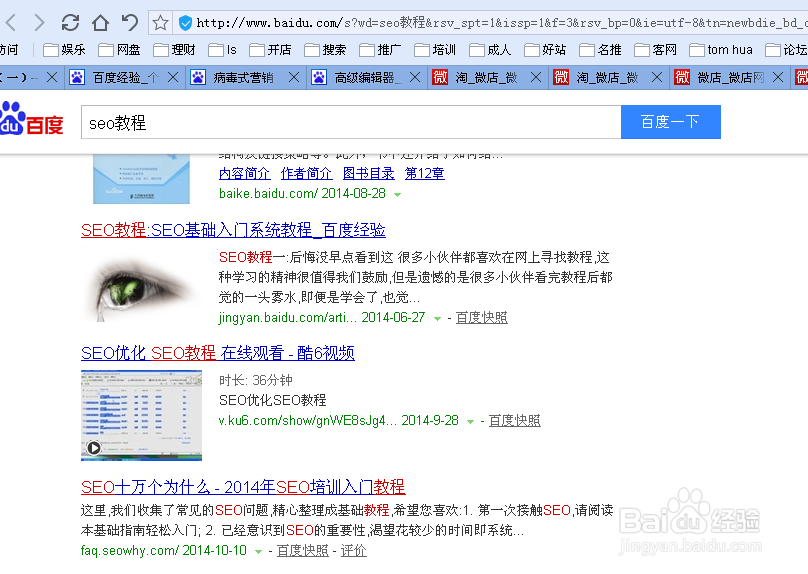Image resolution: width=808 pixels, height=574 pixels.
Task: Close the 高级编辑器 tab
Action: 415,78
